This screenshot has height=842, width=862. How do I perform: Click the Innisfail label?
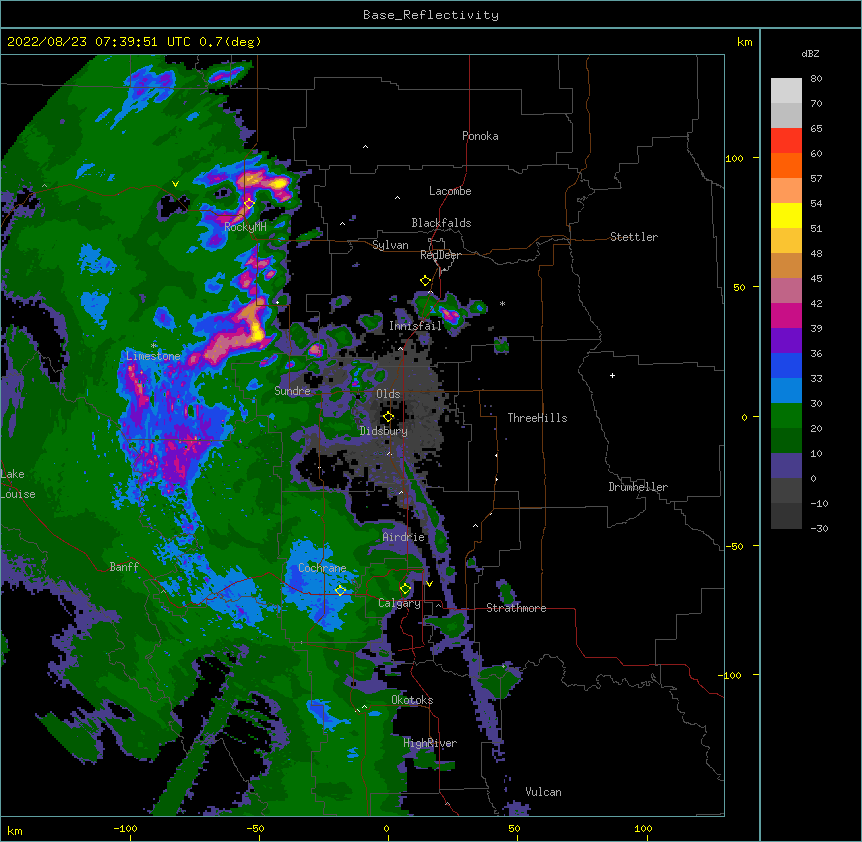tap(416, 326)
